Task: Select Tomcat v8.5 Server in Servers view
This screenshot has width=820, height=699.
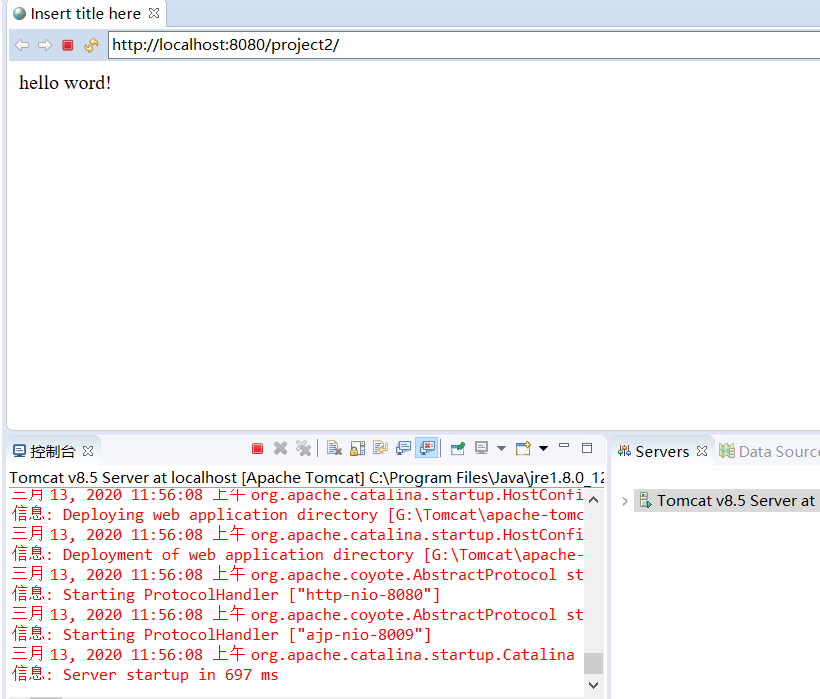Action: coord(727,501)
